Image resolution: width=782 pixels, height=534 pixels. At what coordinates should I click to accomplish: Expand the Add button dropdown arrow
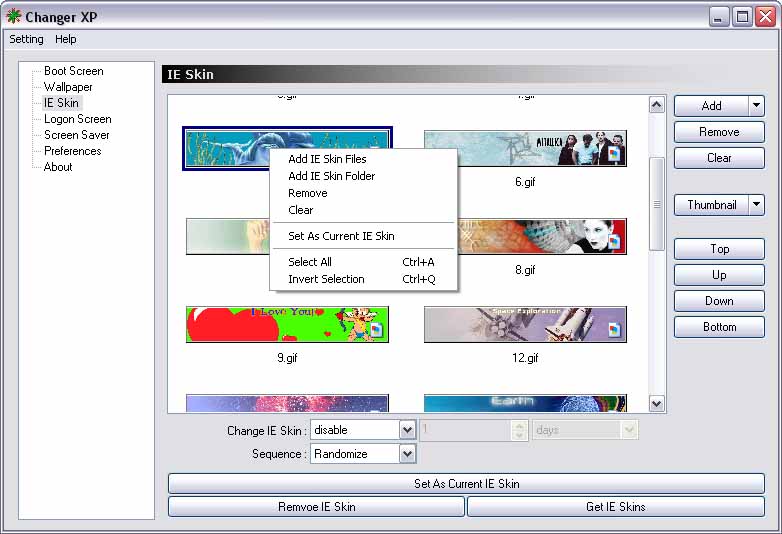[756, 105]
